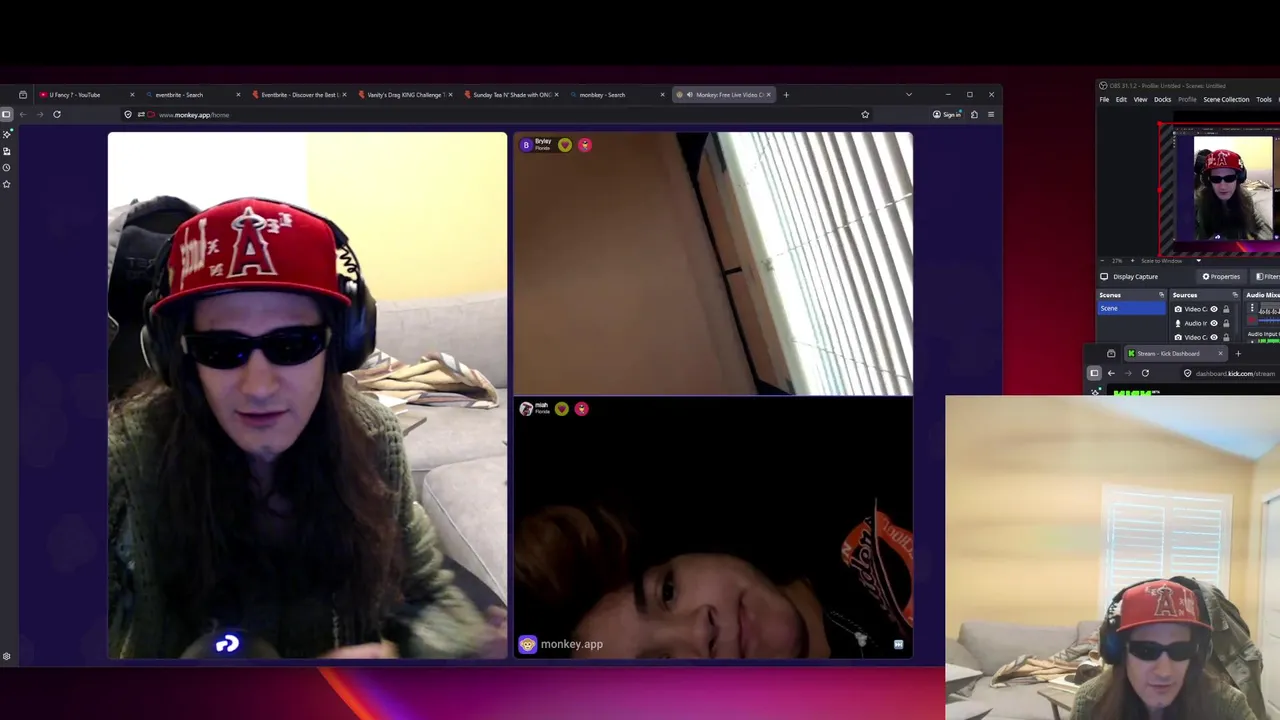Click the pink report icon next to Brylay
Screen dimensions: 1280x720
coord(584,145)
